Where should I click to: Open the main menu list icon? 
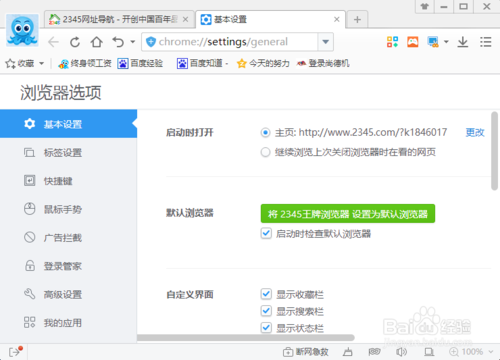point(486,42)
